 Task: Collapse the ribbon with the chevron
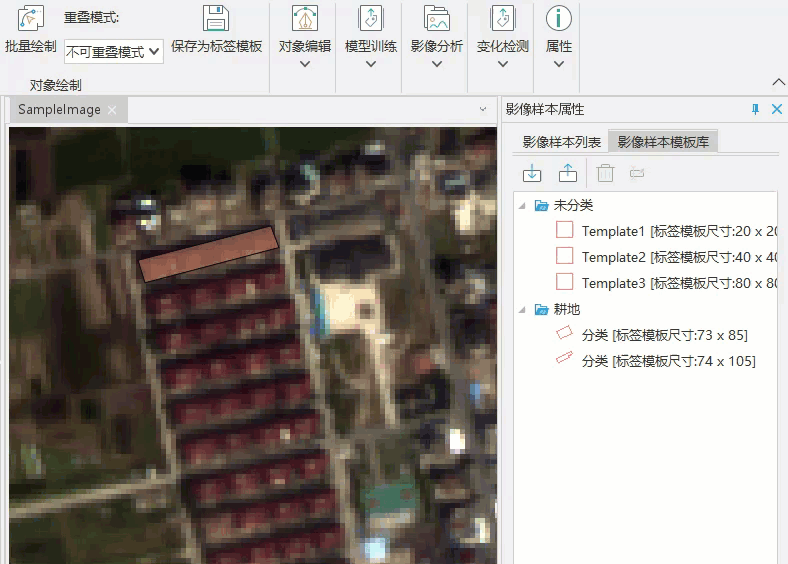[778, 82]
